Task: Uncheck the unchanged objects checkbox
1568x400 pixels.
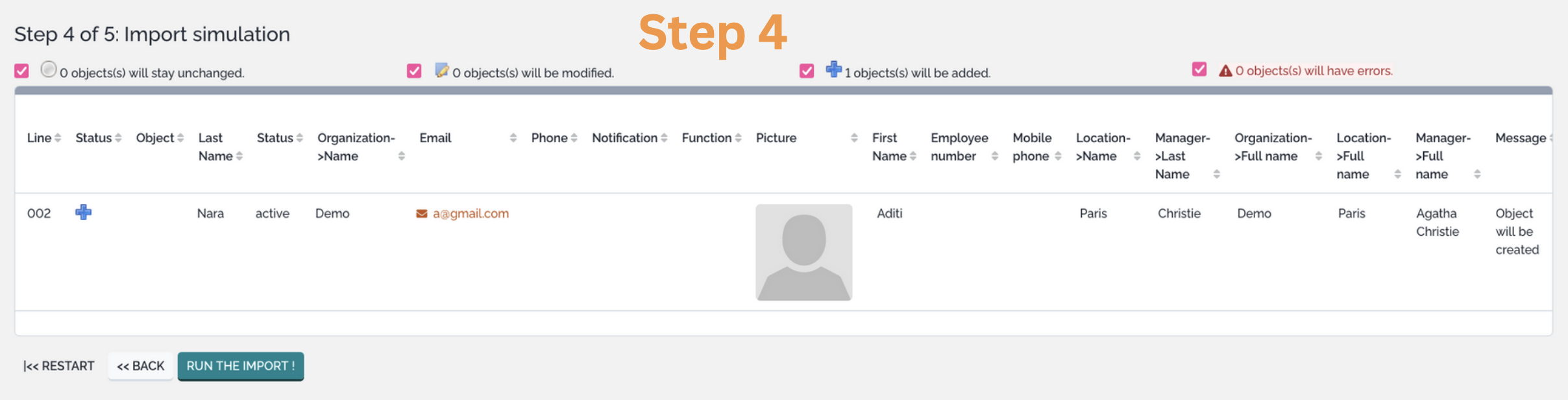Action: (21, 71)
